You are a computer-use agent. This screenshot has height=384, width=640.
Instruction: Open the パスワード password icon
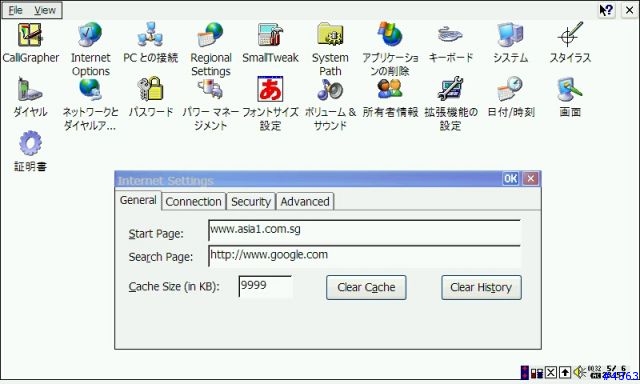pyautogui.click(x=150, y=89)
